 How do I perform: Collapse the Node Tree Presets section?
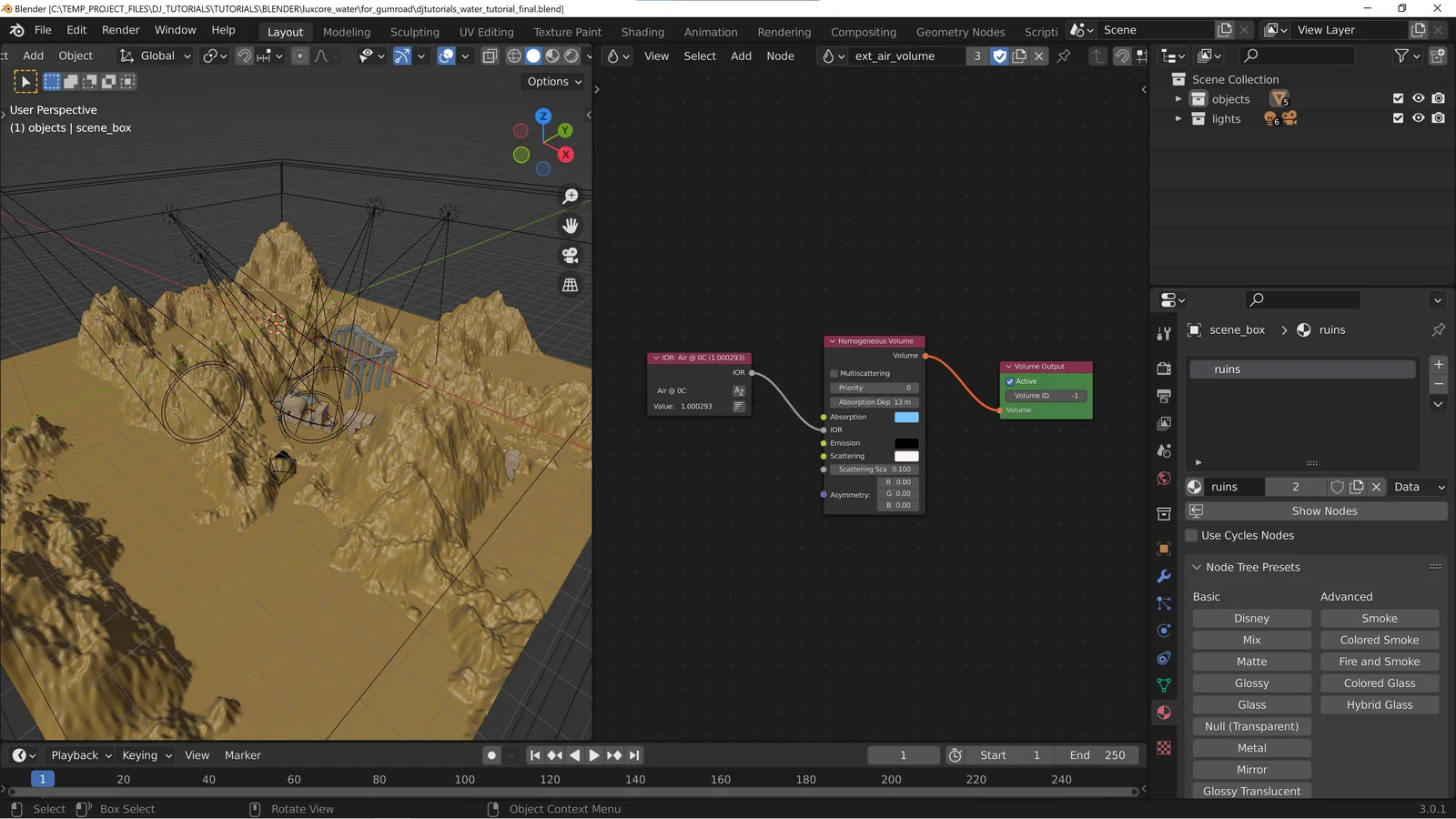pyautogui.click(x=1196, y=567)
